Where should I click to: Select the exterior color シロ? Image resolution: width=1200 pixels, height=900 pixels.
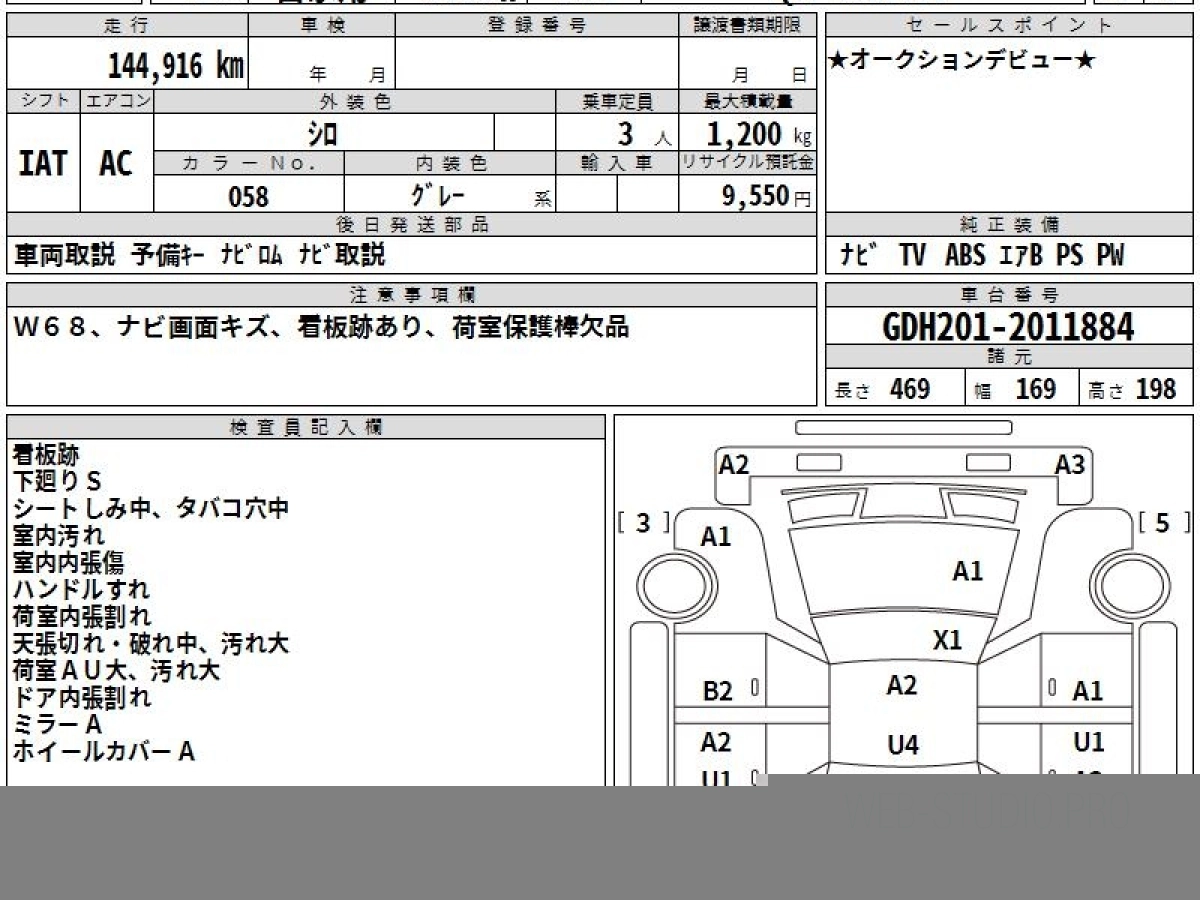(322, 133)
